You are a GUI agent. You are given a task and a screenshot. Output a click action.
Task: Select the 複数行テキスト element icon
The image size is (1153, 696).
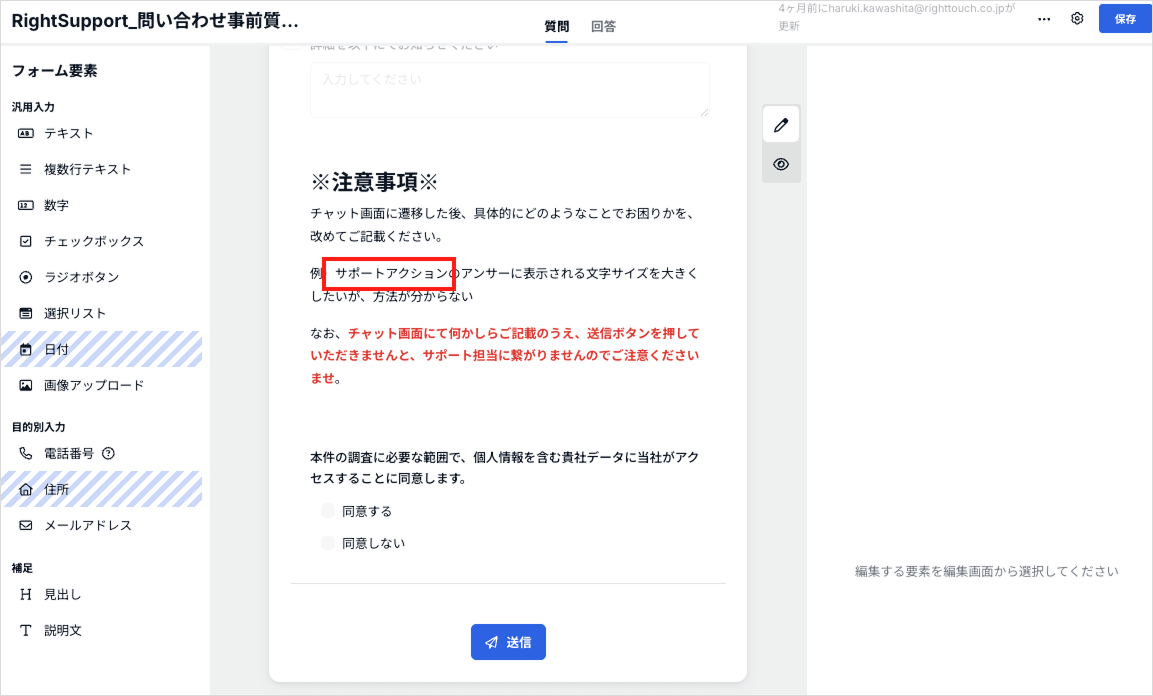point(26,169)
